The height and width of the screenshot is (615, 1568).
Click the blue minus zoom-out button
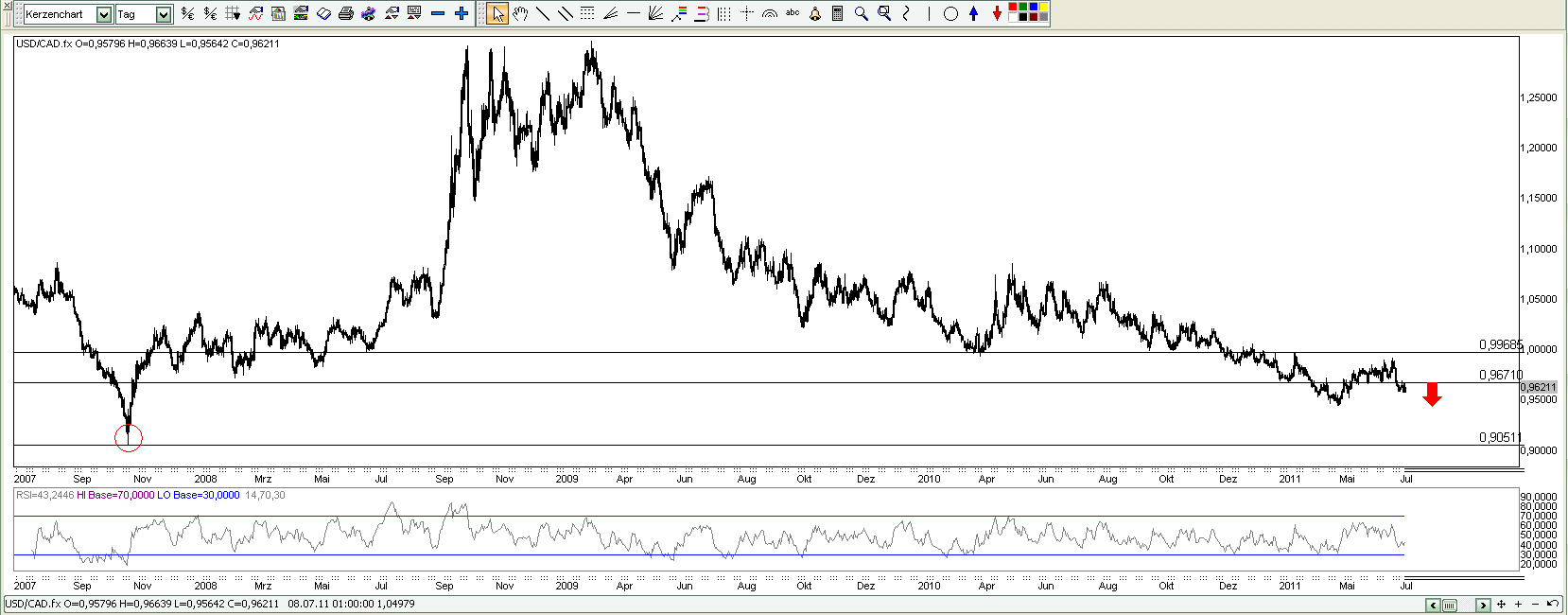pyautogui.click(x=438, y=13)
